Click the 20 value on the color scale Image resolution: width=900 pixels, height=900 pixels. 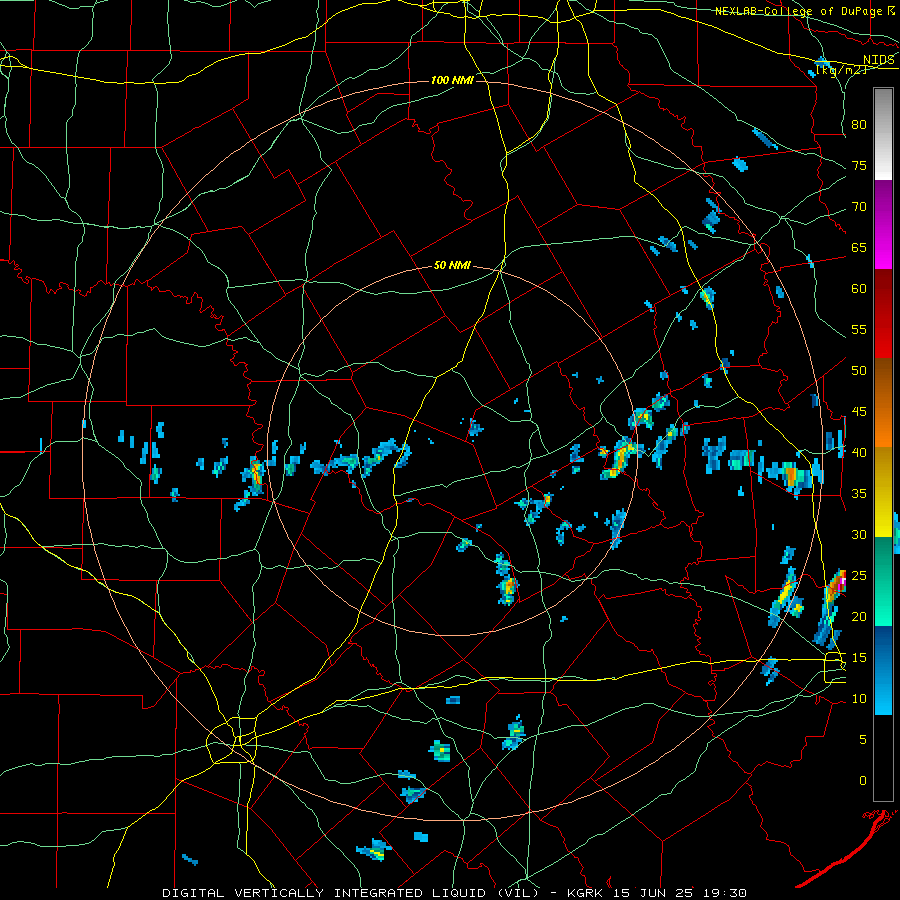pyautogui.click(x=859, y=617)
